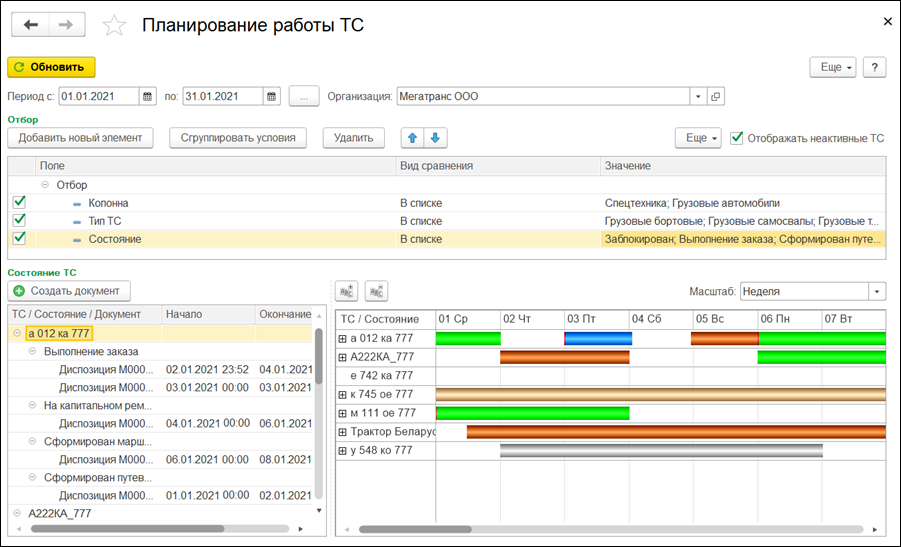901x547 pixels.
Task: Click 'Создать документ' button
Action: pyautogui.click(x=68, y=291)
